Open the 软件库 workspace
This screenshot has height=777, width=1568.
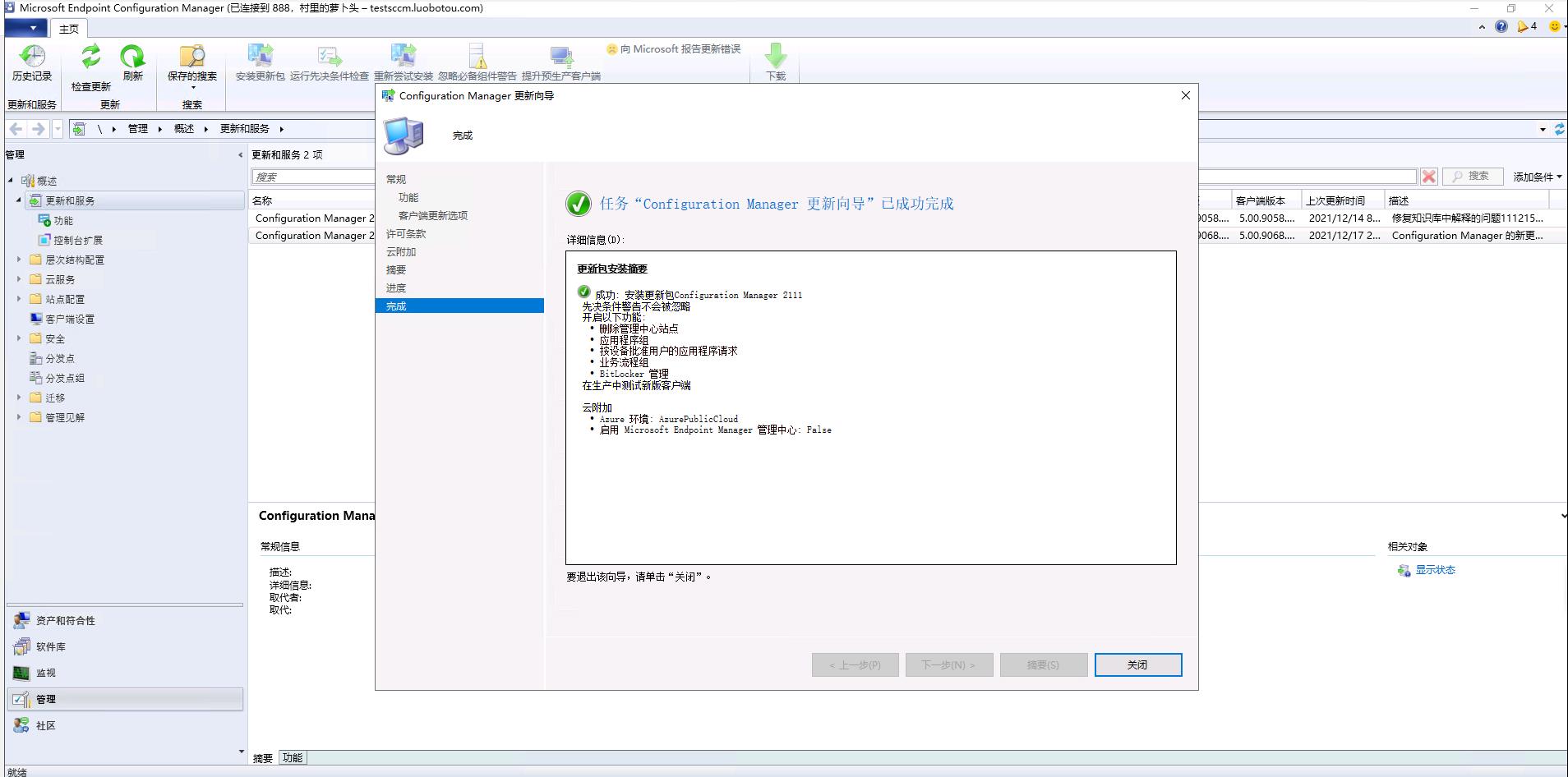[x=125, y=646]
